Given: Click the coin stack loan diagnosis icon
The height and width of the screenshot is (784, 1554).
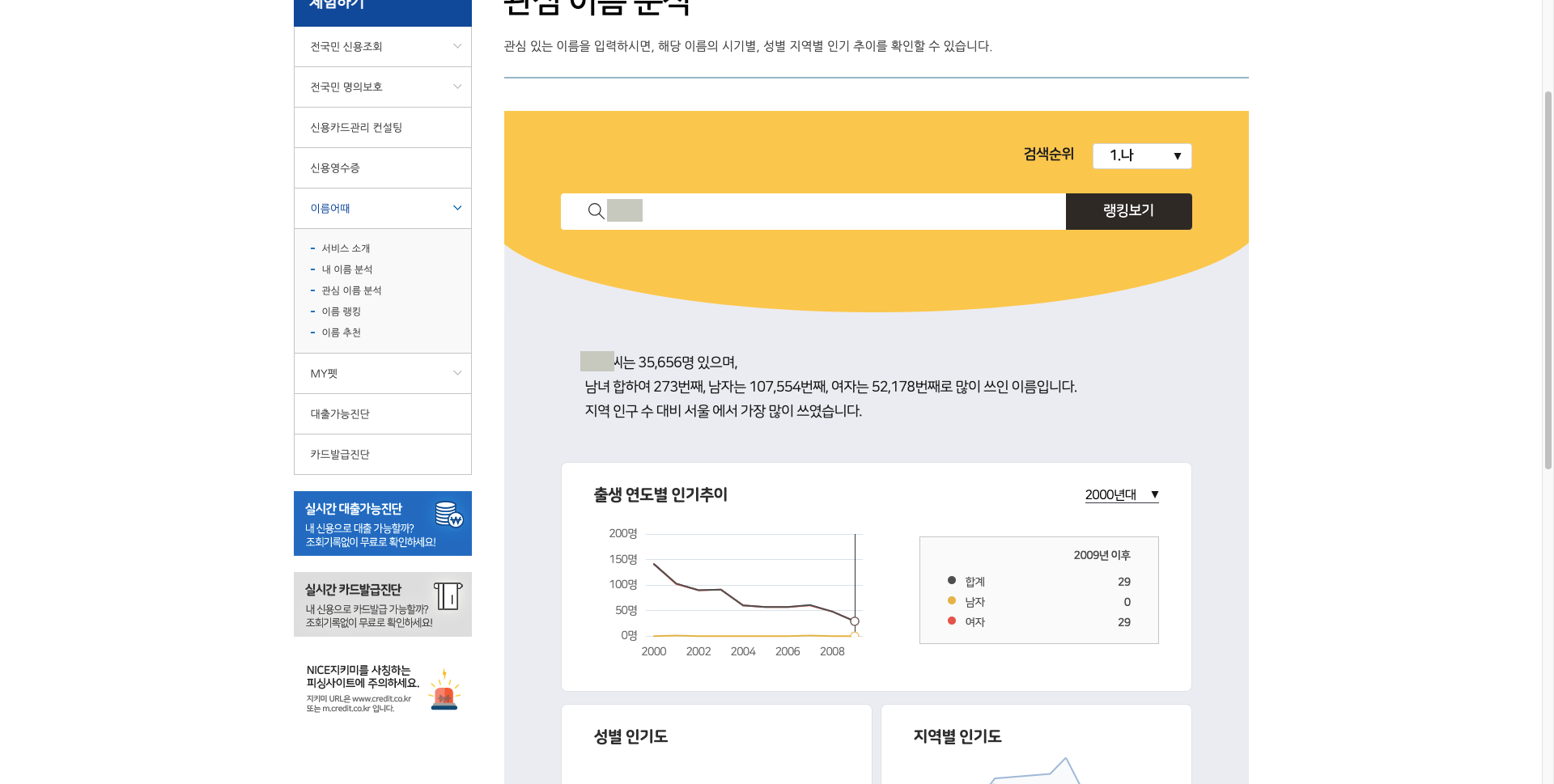Looking at the screenshot, I should click(x=448, y=515).
